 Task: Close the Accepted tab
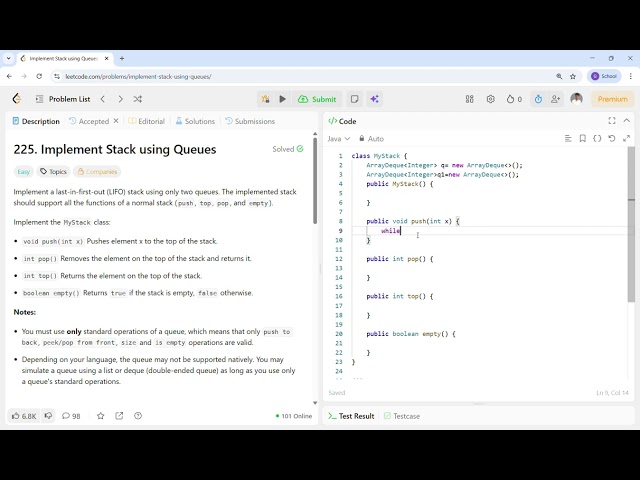point(116,121)
